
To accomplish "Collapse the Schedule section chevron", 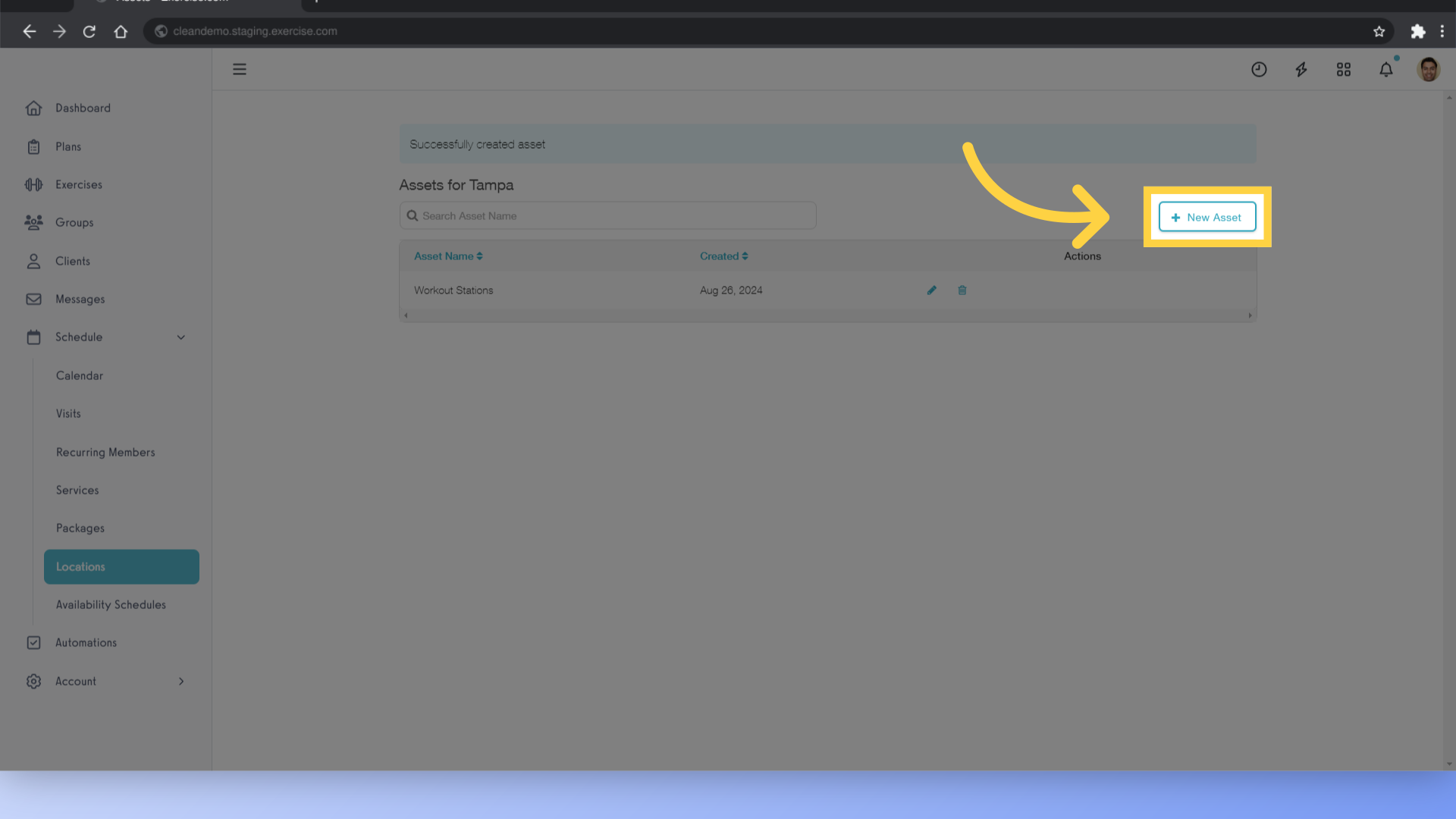I will coord(180,337).
